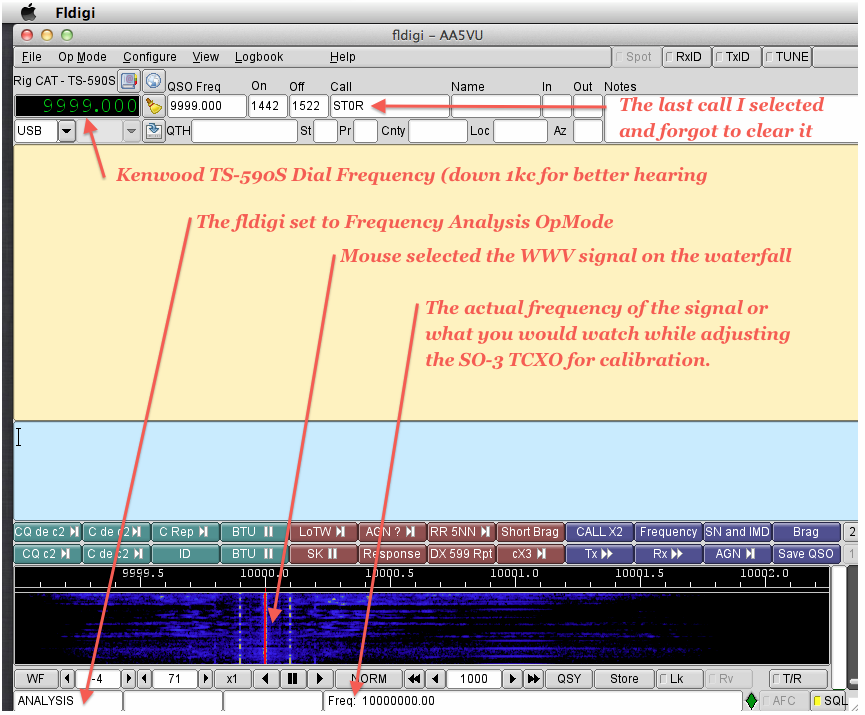Run the DX 599 Rpt macro
865x715 pixels.
coord(461,554)
